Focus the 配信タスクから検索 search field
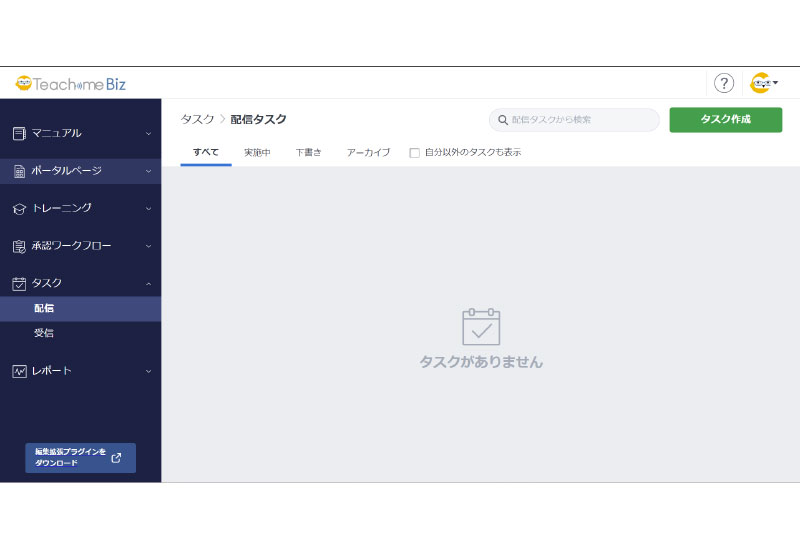Screen dimensions: 800x550 (580, 120)
